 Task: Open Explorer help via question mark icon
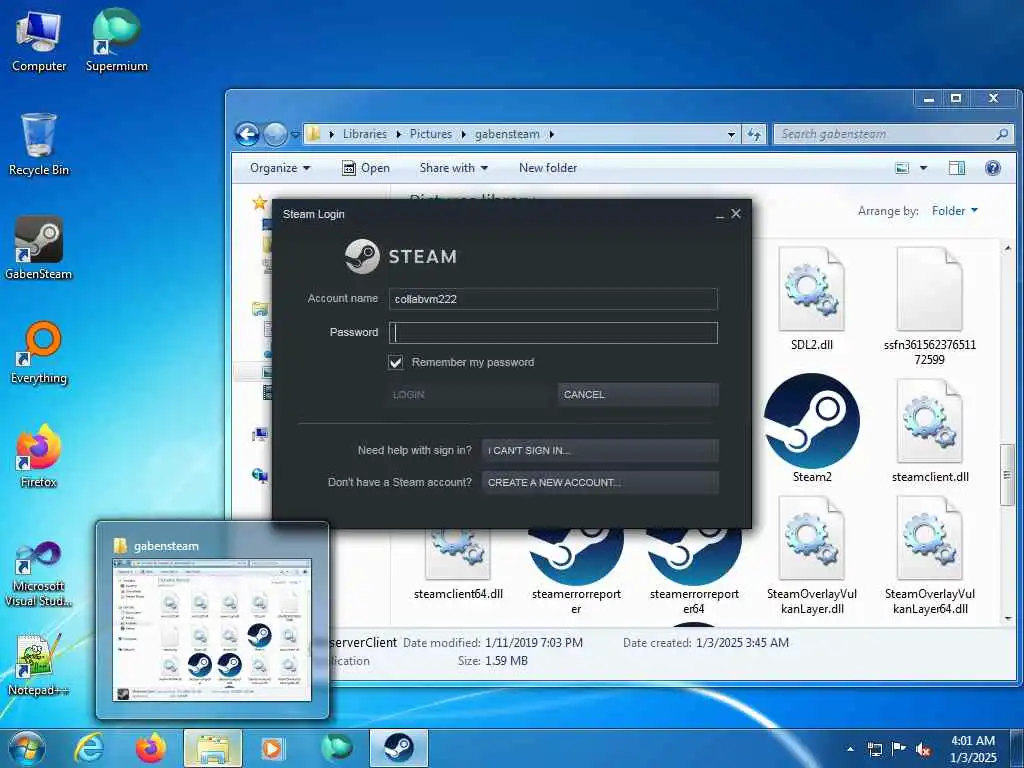click(x=993, y=168)
